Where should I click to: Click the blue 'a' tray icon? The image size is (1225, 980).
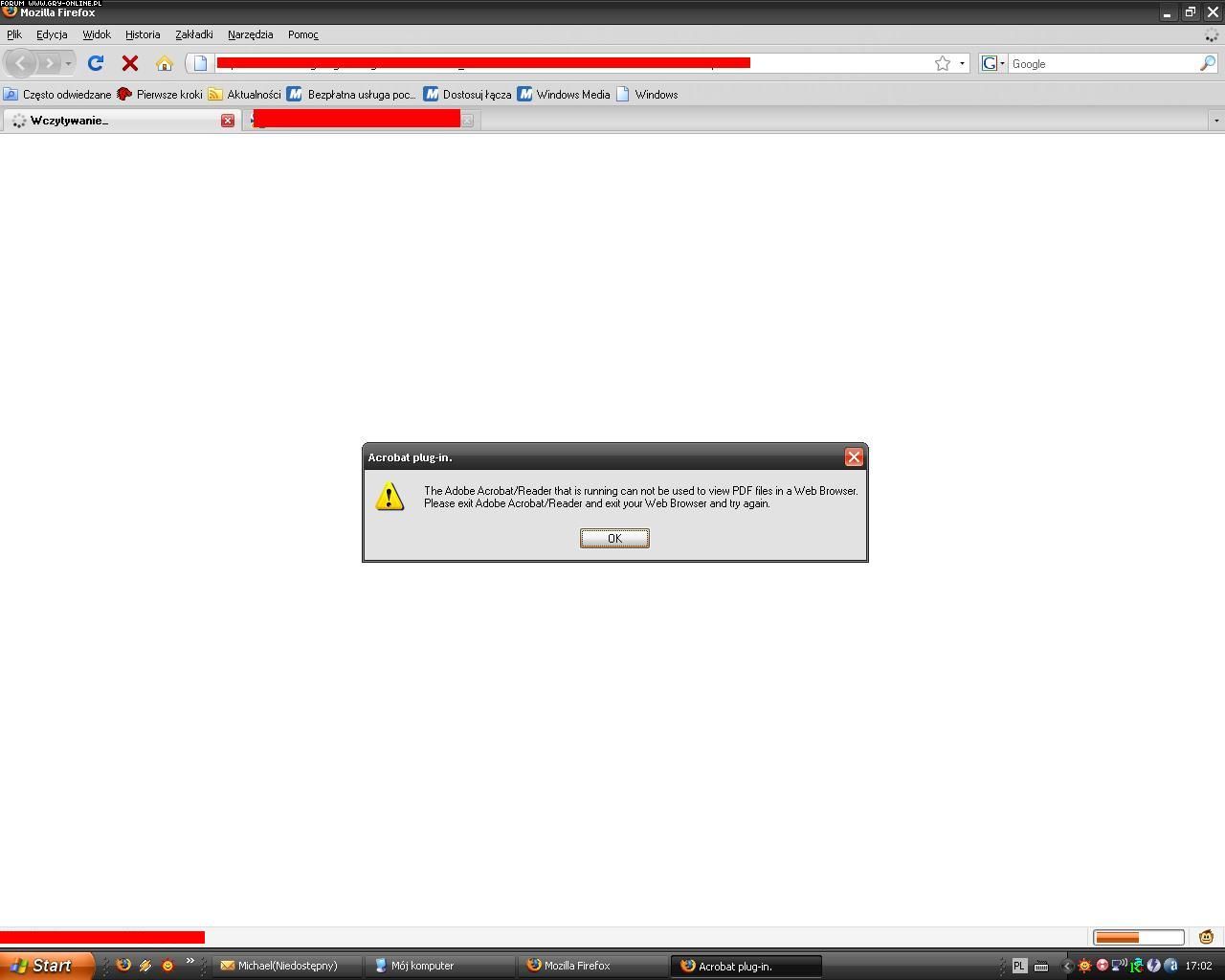coord(1170,966)
